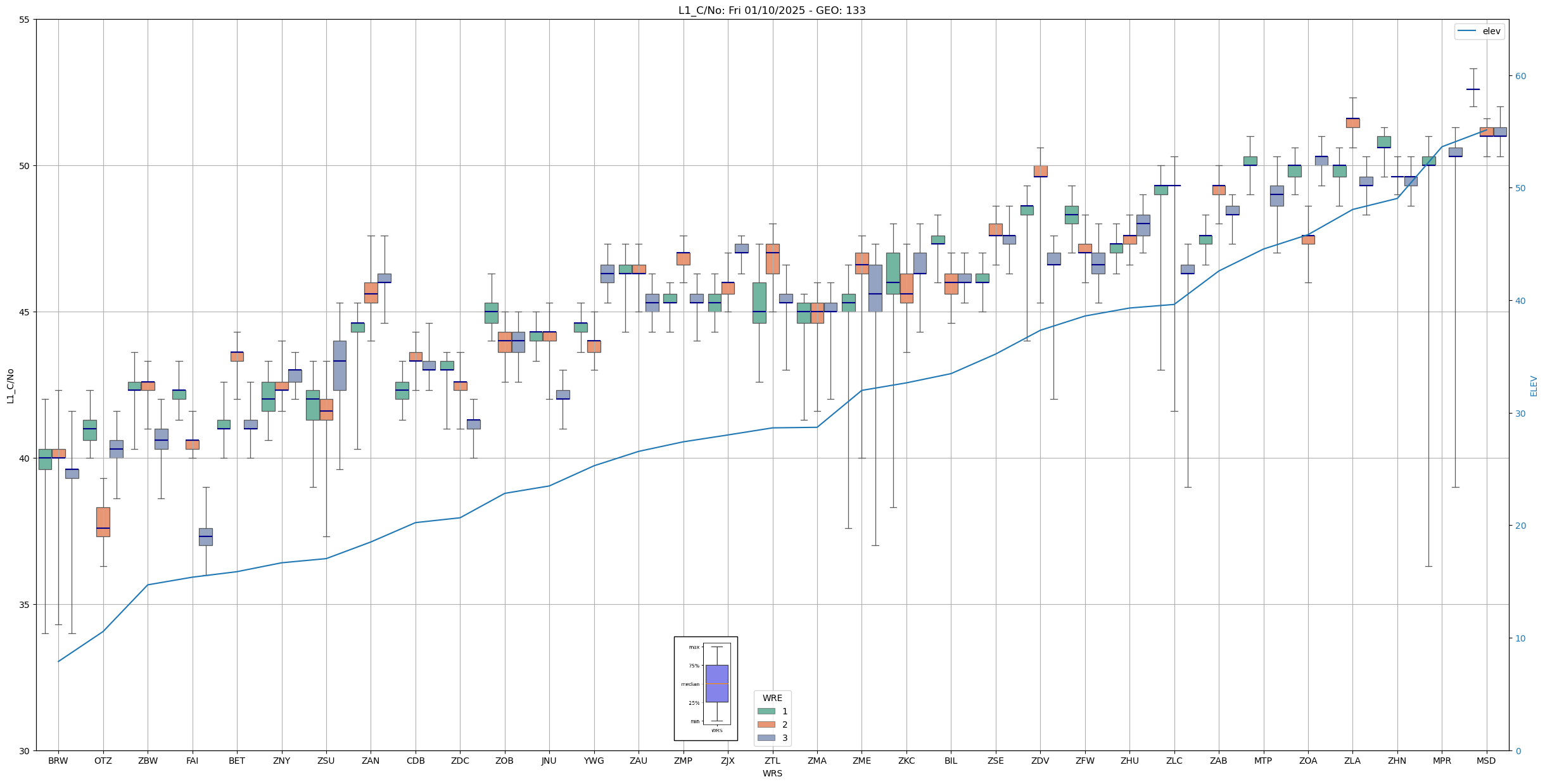The width and height of the screenshot is (1545, 784).
Task: Click the 35 tick on left axis
Action: [x=25, y=605]
